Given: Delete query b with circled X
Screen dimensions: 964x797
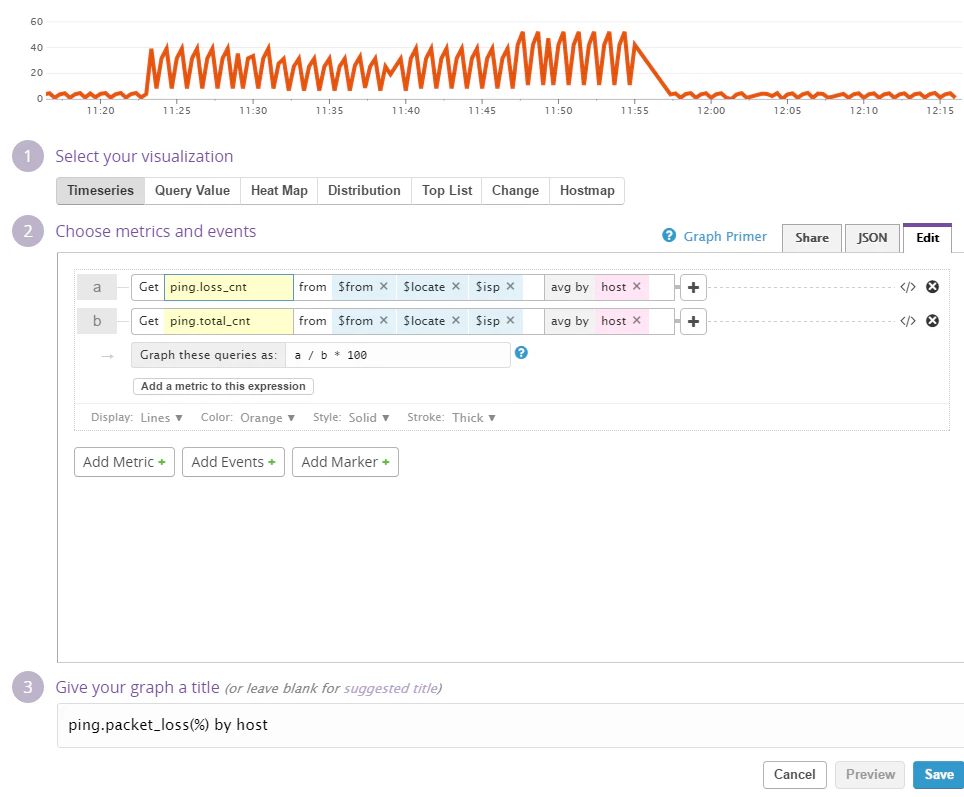Looking at the screenshot, I should 932,320.
